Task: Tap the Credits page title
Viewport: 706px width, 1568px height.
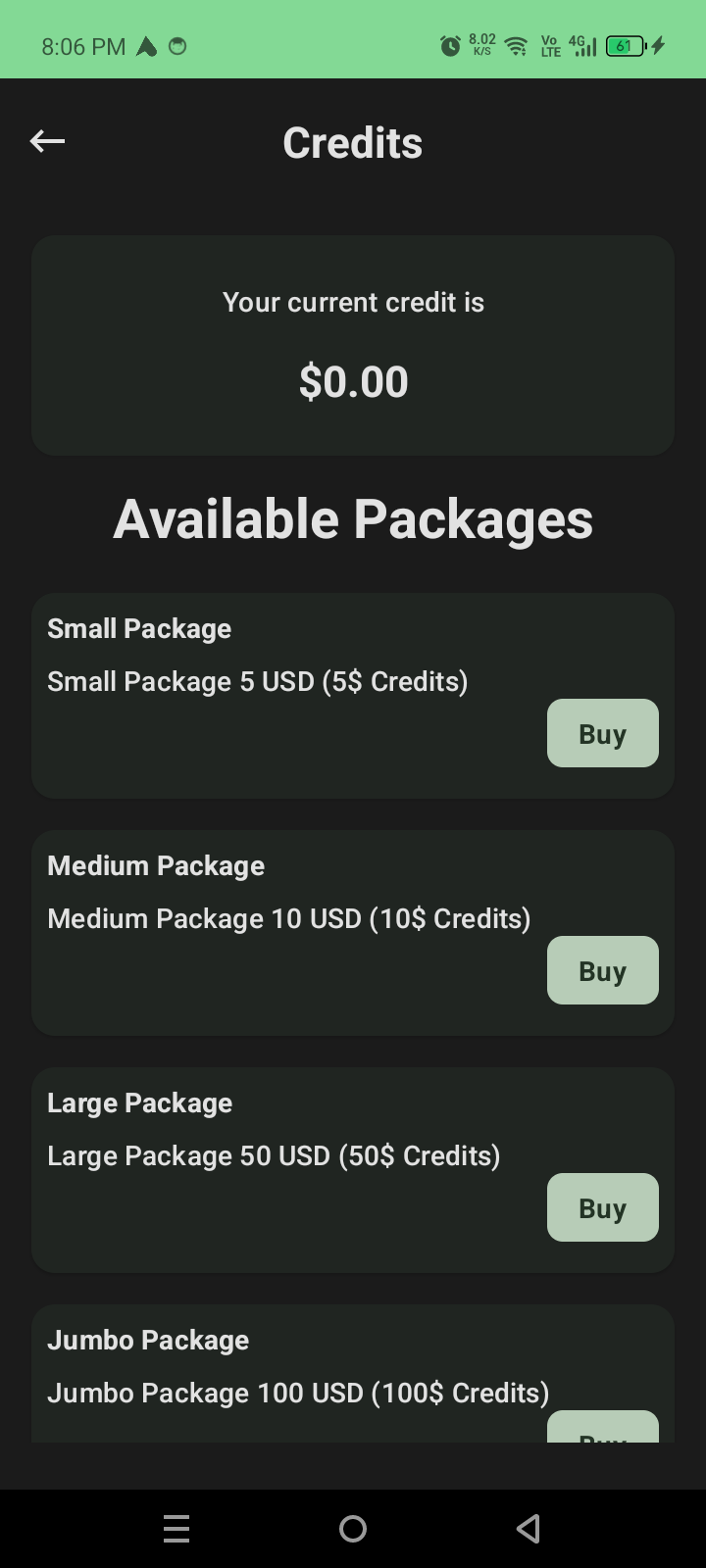Action: (x=353, y=143)
